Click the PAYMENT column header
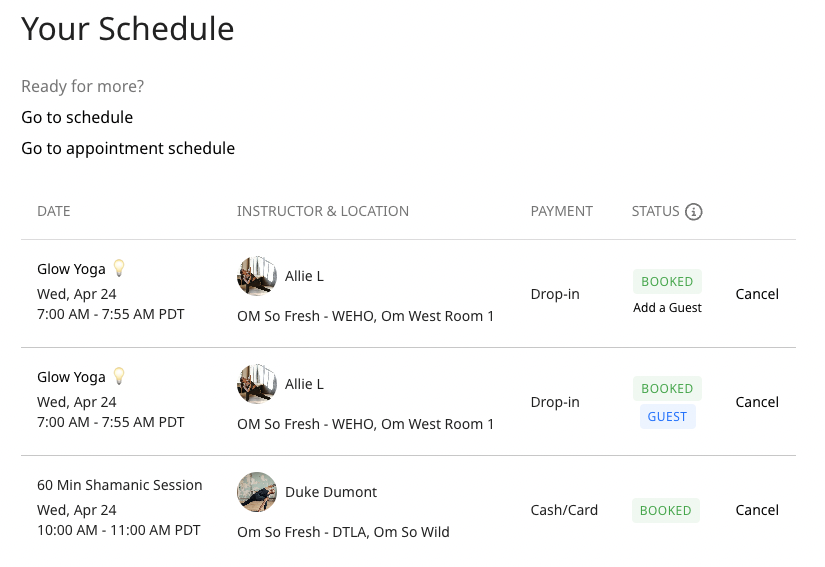The height and width of the screenshot is (567, 825). coord(562,212)
